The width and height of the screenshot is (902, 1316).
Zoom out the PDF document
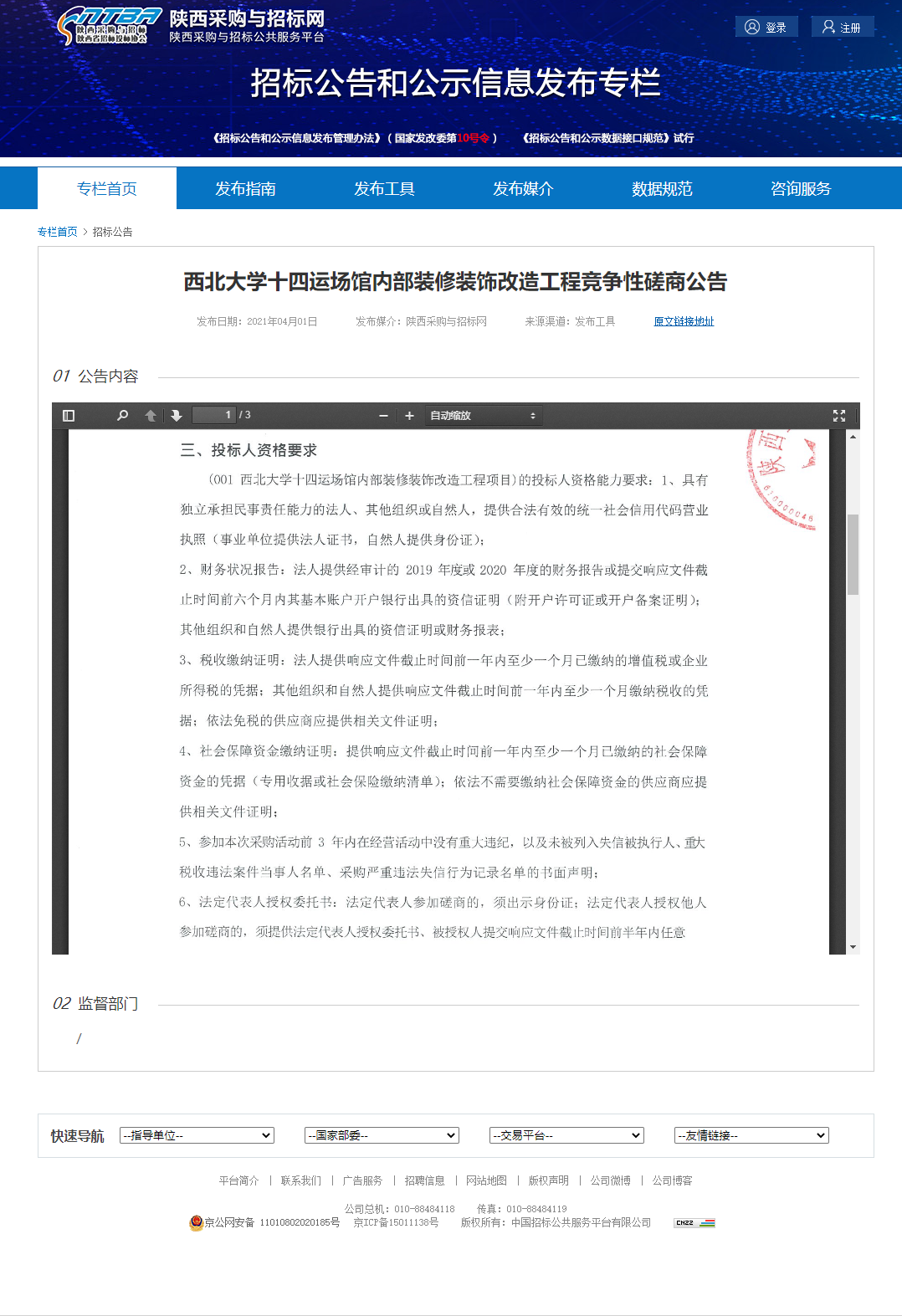tap(383, 416)
